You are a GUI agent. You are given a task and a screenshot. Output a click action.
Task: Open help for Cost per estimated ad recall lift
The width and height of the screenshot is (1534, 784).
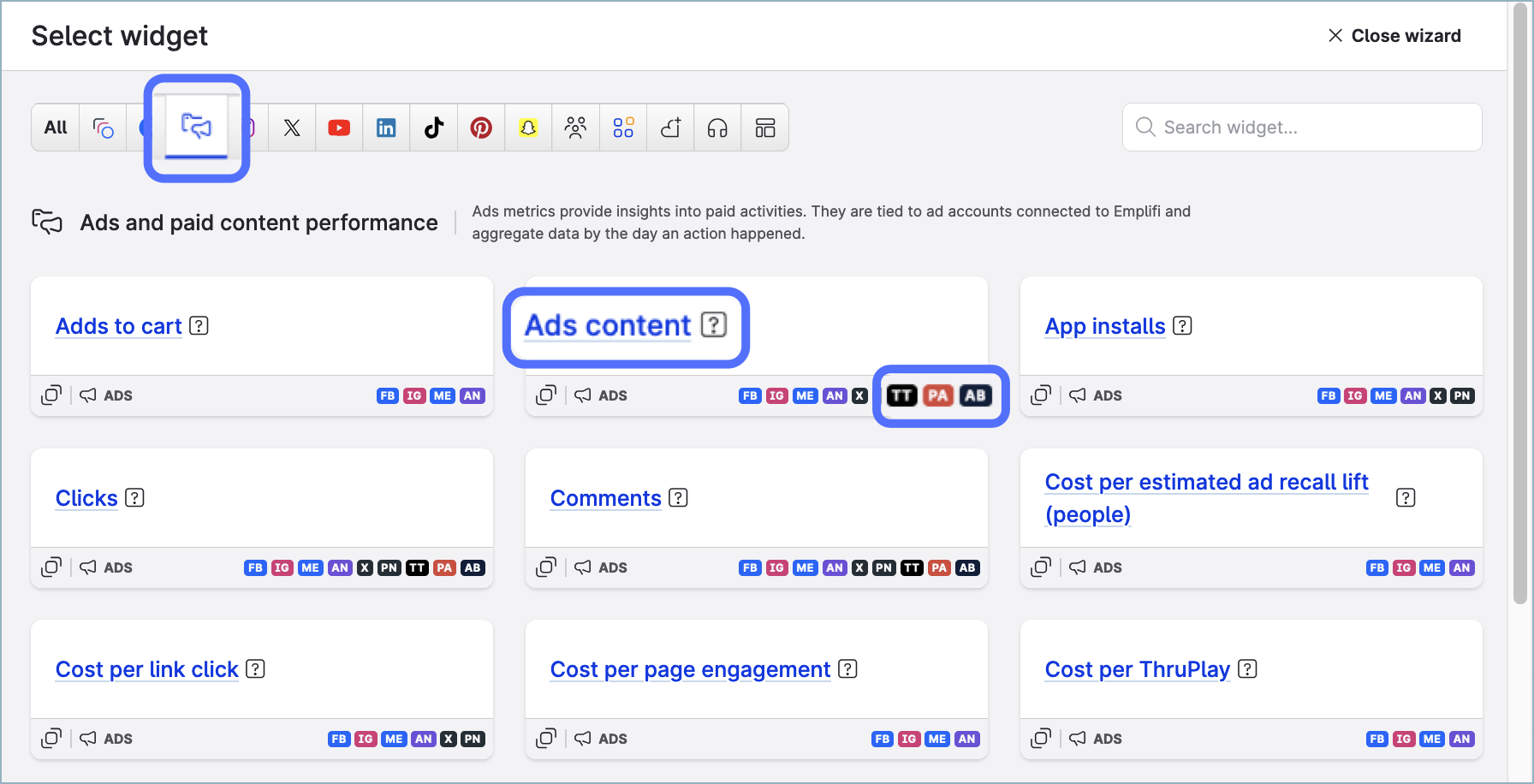[1406, 496]
